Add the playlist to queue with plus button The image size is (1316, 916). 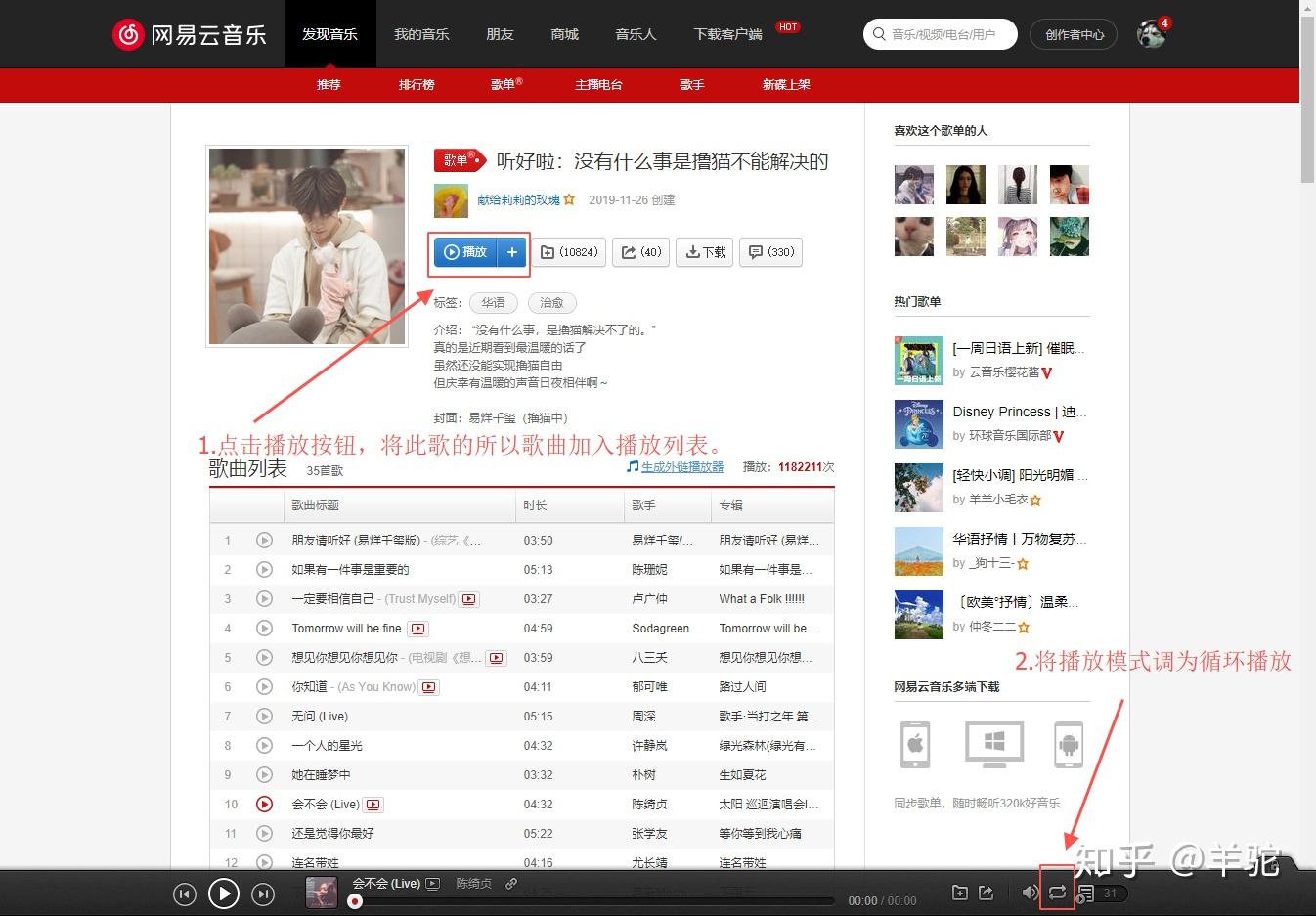pyautogui.click(x=512, y=252)
